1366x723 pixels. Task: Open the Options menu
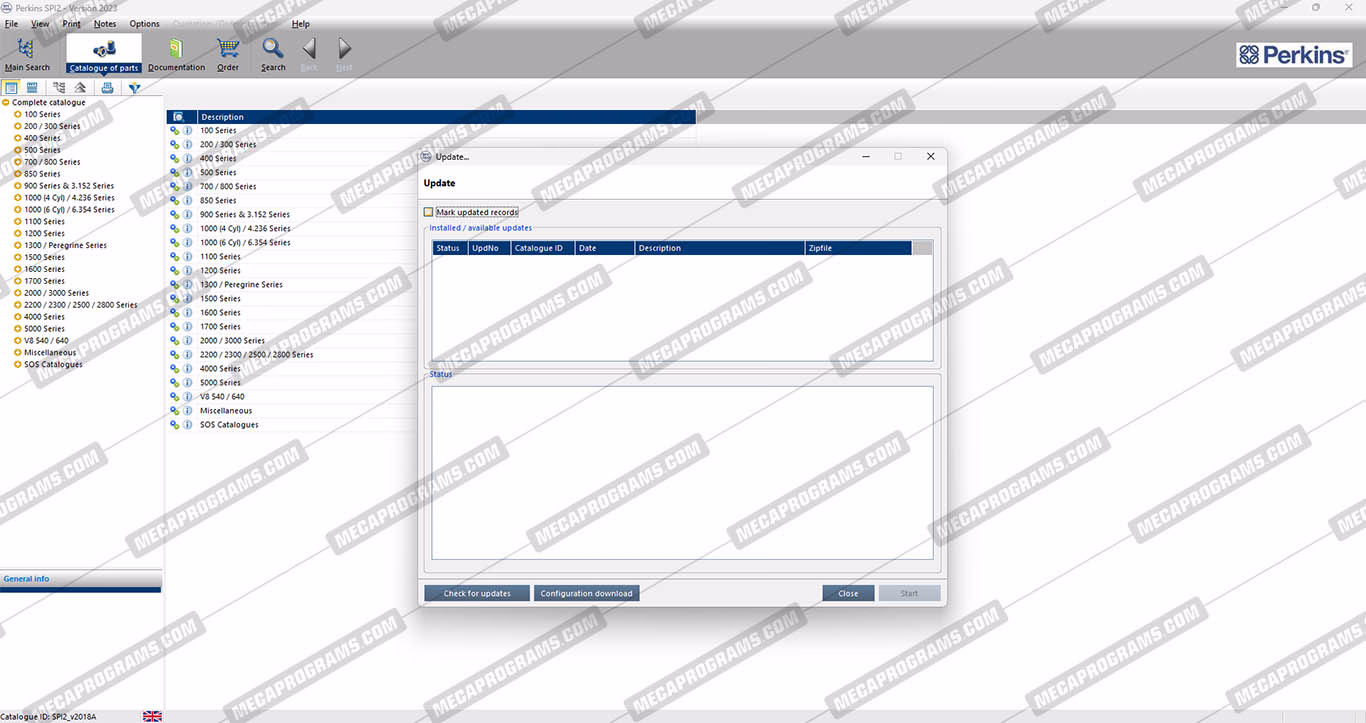145,24
